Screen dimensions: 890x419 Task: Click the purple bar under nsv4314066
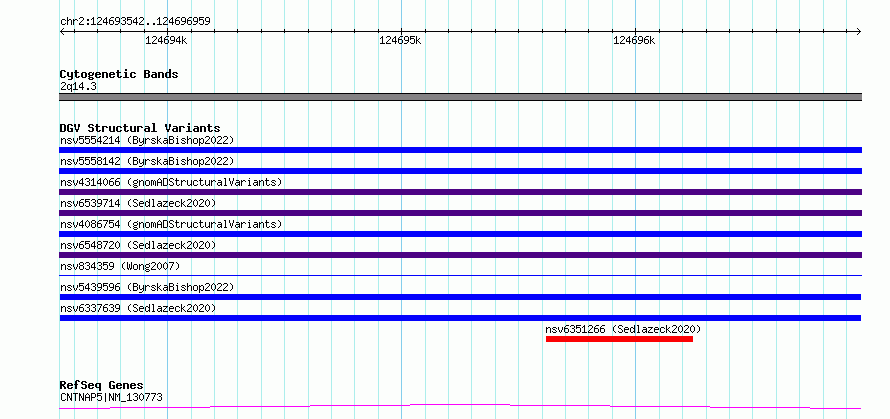click(x=460, y=192)
